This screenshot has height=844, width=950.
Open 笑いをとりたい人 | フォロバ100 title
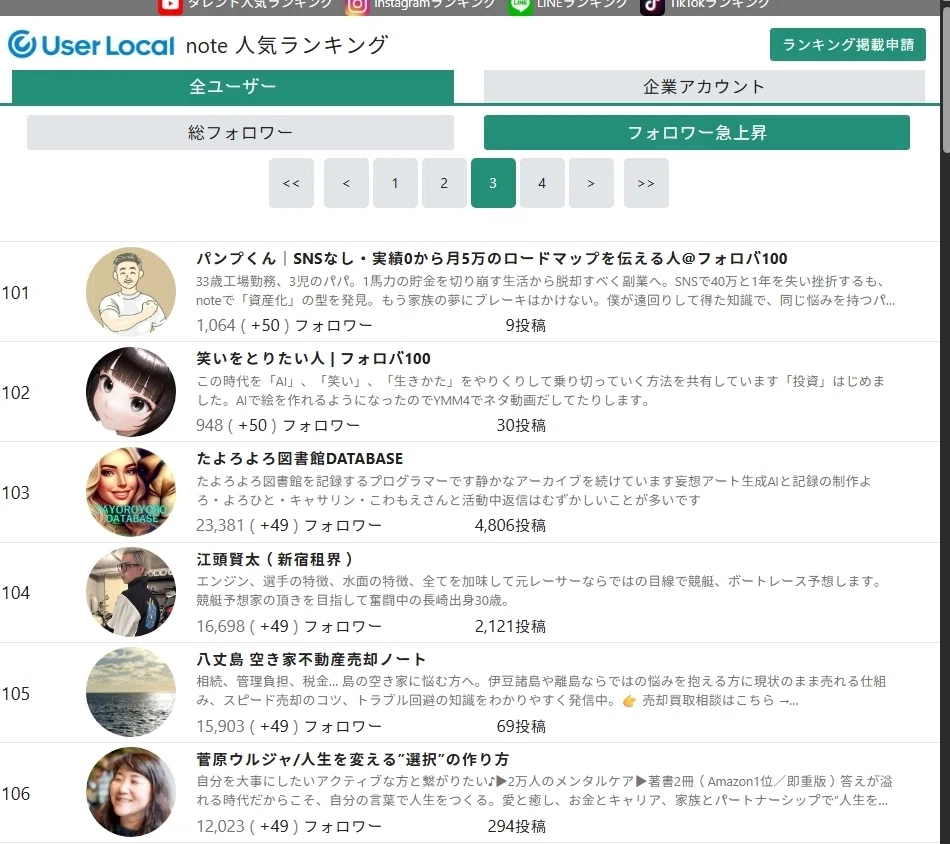[x=313, y=359]
